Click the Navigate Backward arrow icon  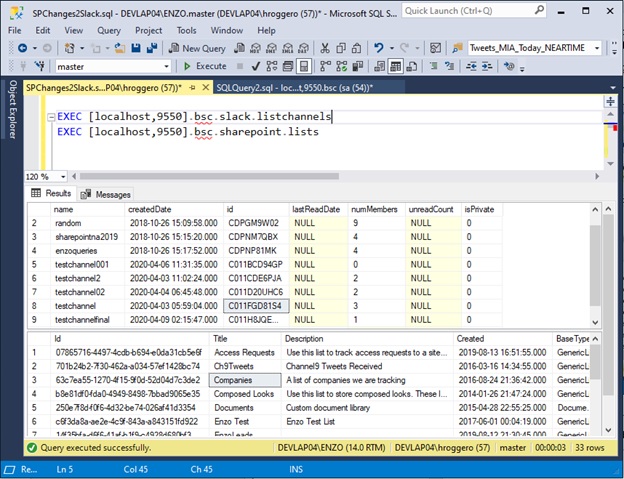click(x=23, y=48)
